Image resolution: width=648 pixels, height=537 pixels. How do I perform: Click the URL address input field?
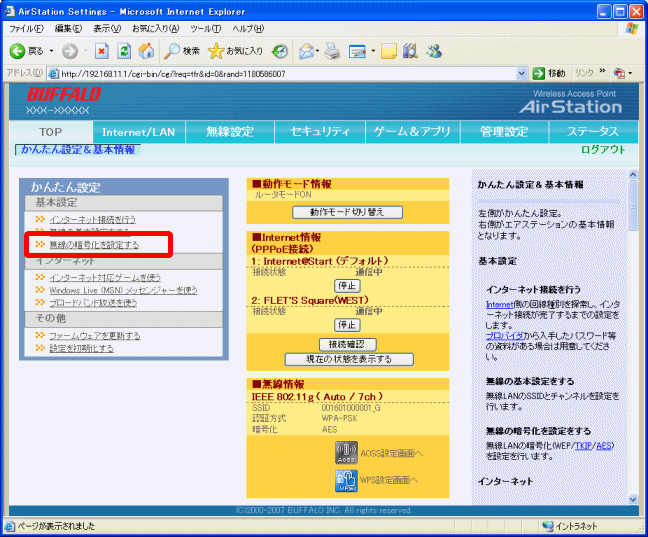288,74
